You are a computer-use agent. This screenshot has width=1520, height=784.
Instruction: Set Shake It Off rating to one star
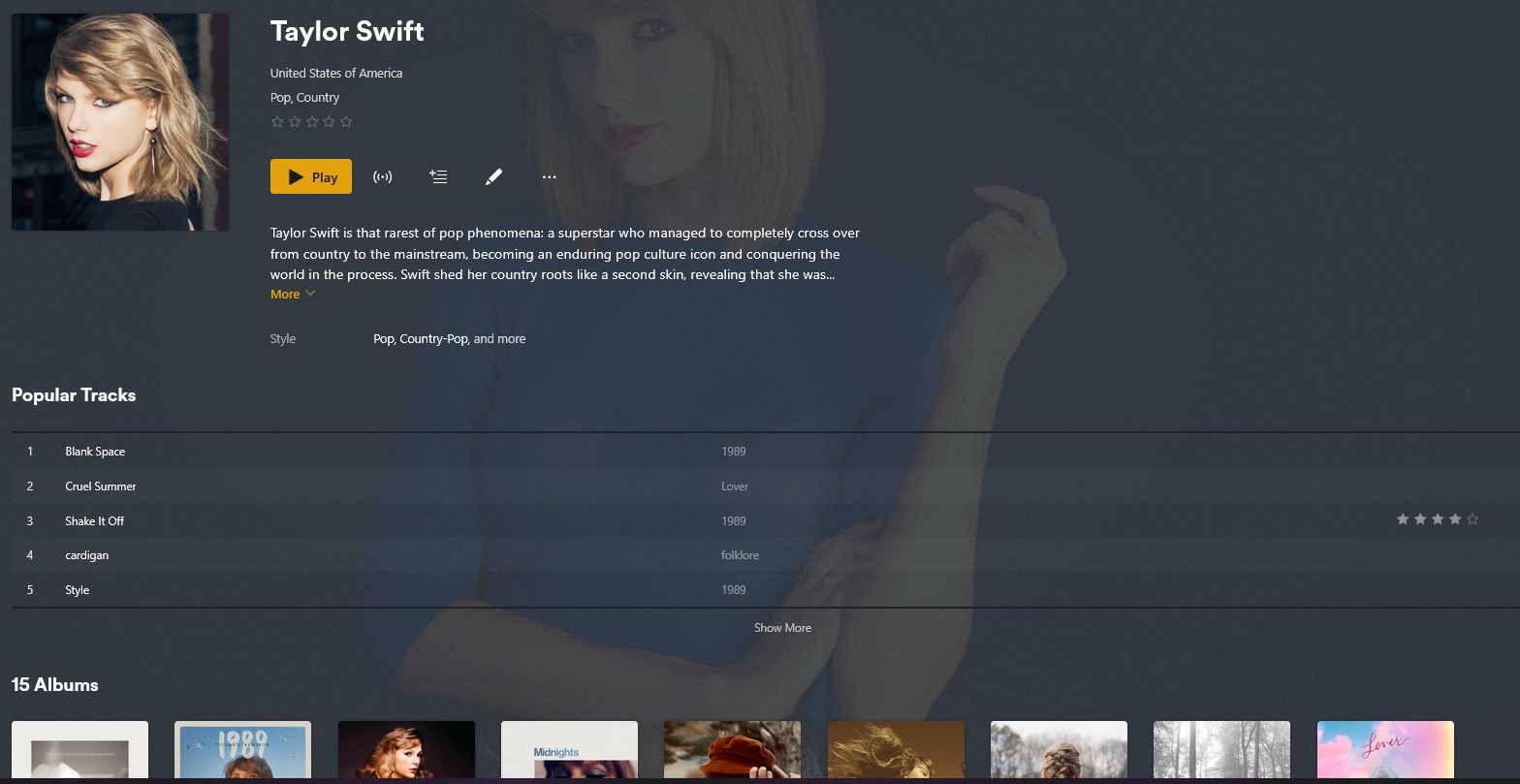(x=1403, y=519)
